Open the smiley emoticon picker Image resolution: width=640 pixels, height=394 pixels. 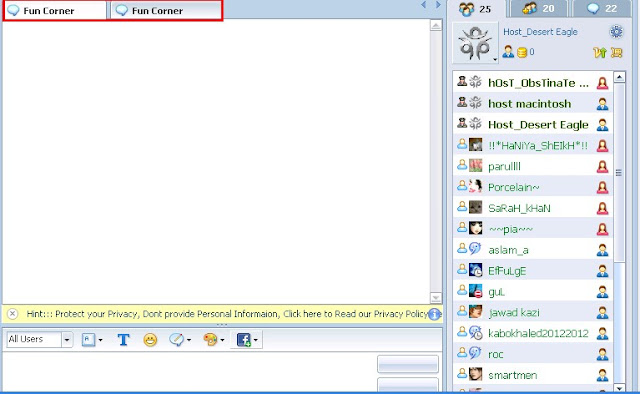point(150,340)
